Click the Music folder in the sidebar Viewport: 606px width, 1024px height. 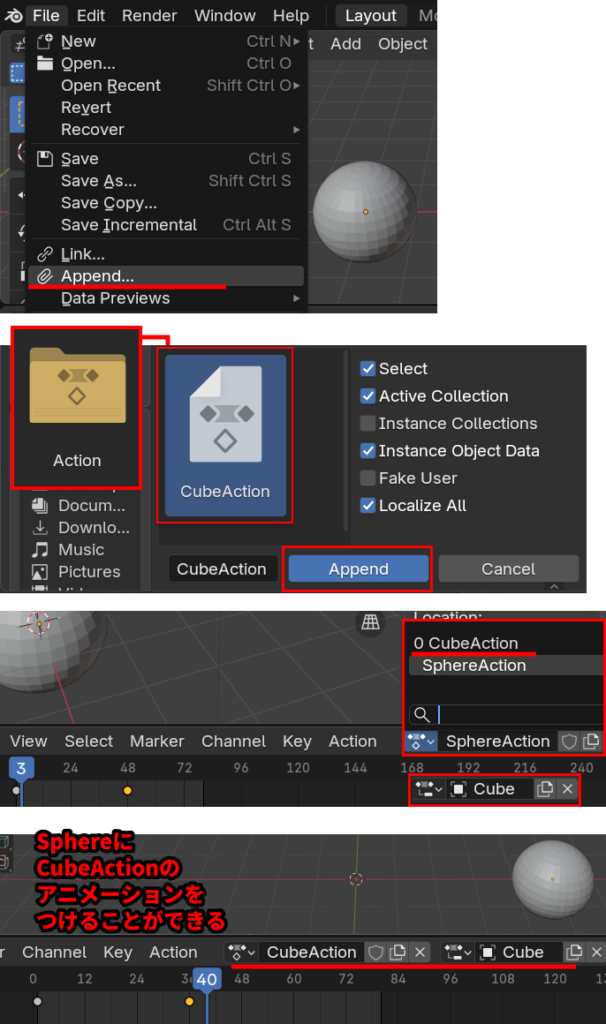(80, 549)
